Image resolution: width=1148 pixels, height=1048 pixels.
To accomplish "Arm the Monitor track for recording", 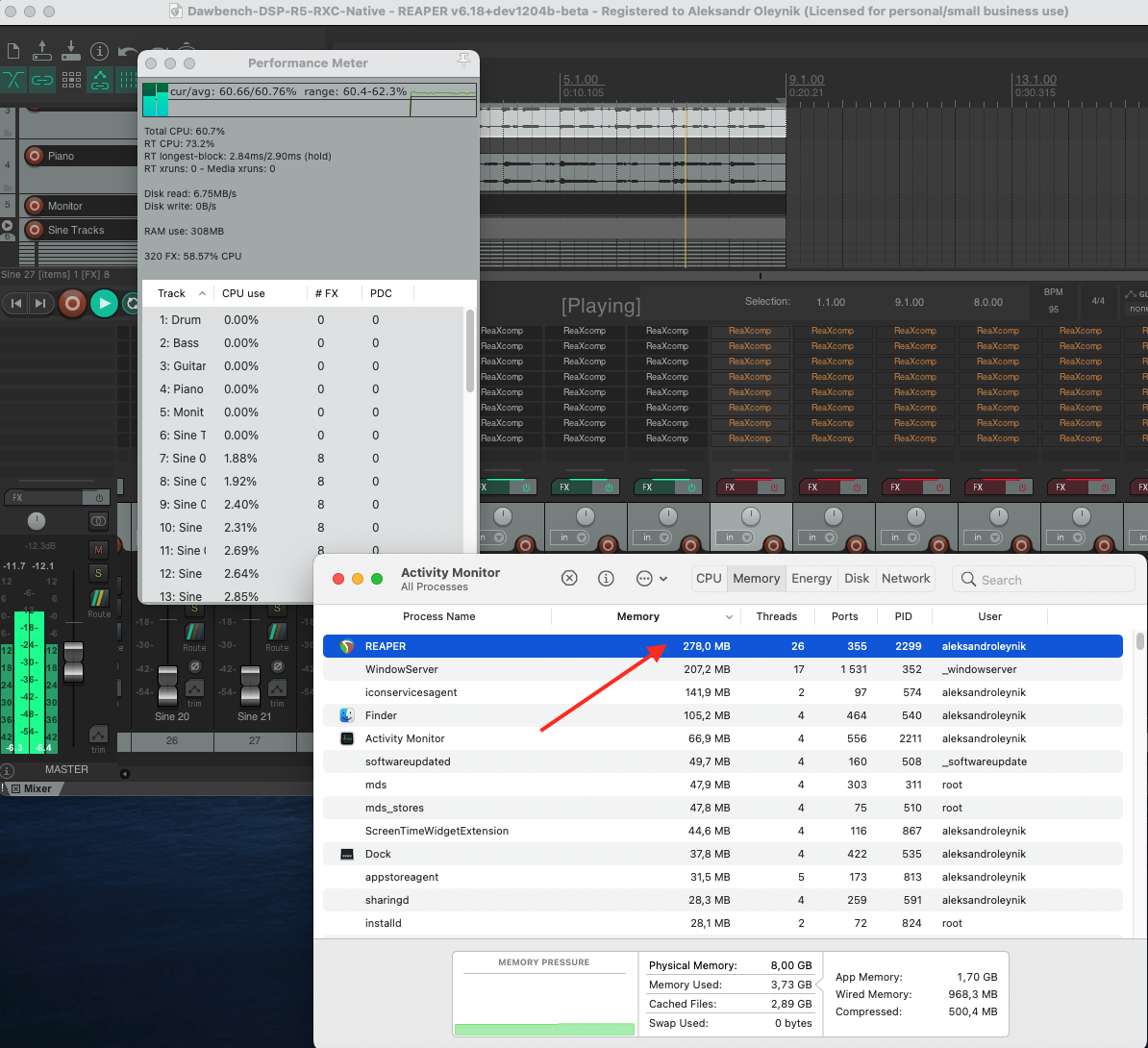I will point(34,206).
